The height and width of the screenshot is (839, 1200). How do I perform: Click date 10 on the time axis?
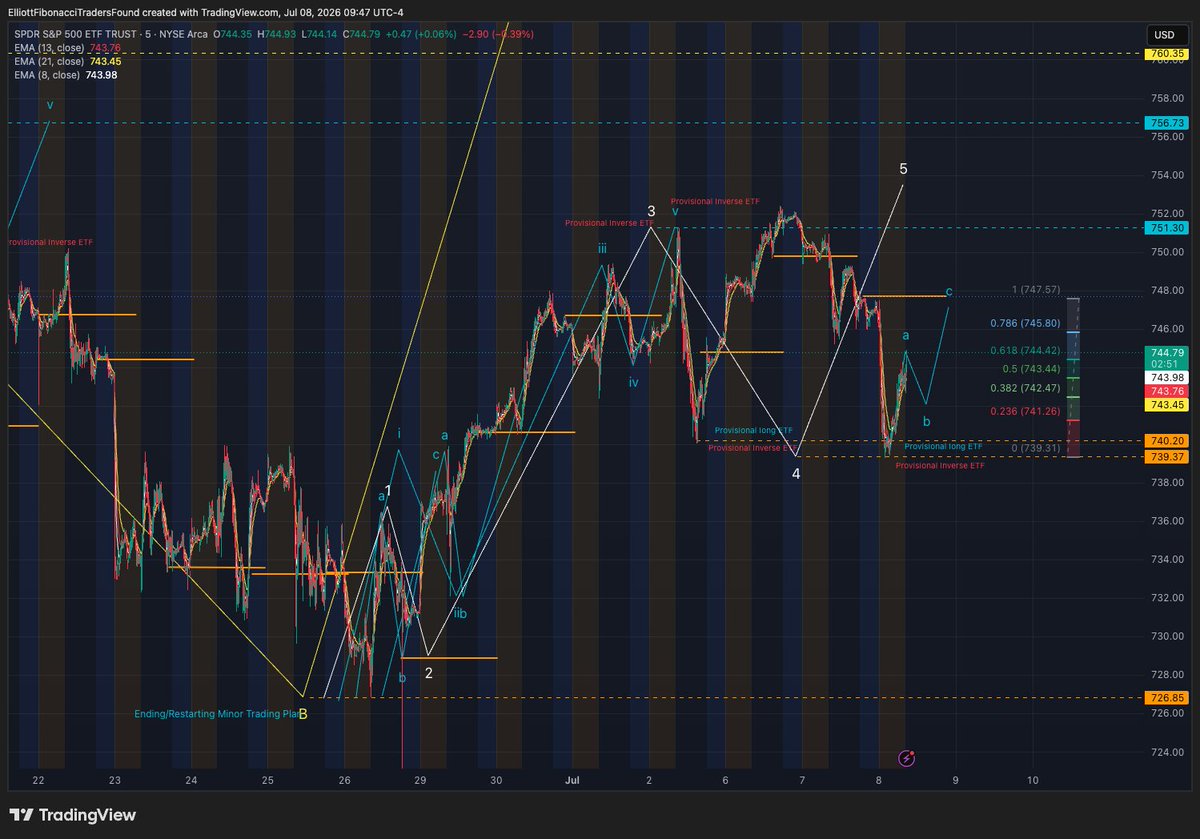(x=1032, y=780)
